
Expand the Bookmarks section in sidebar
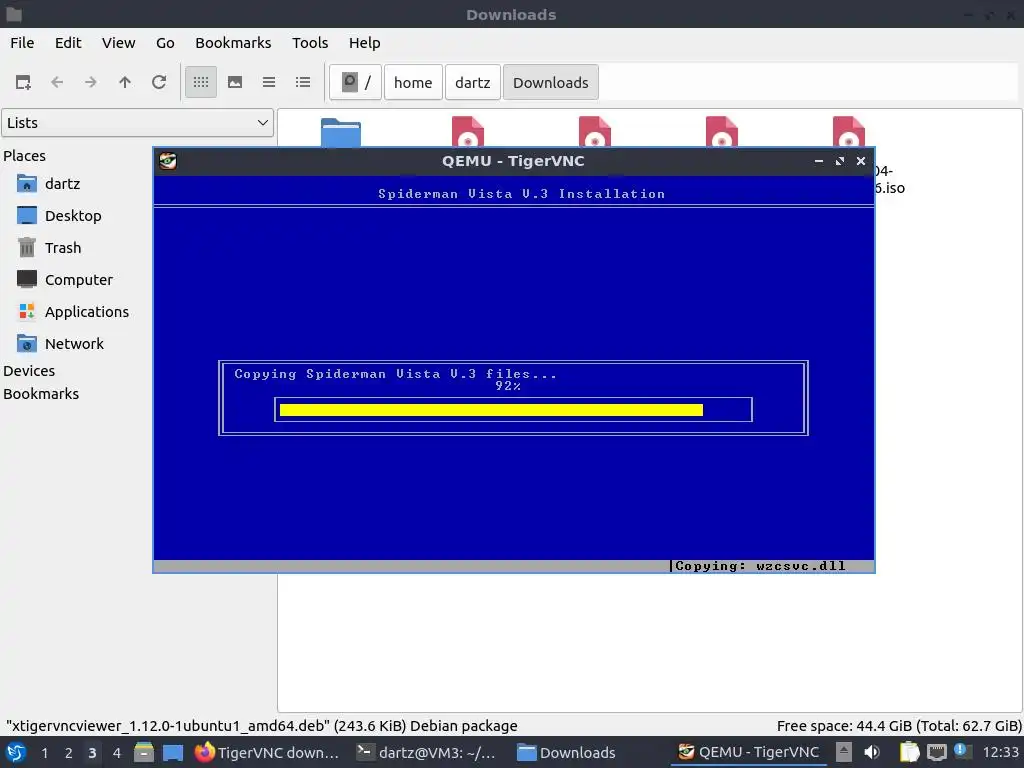41,394
